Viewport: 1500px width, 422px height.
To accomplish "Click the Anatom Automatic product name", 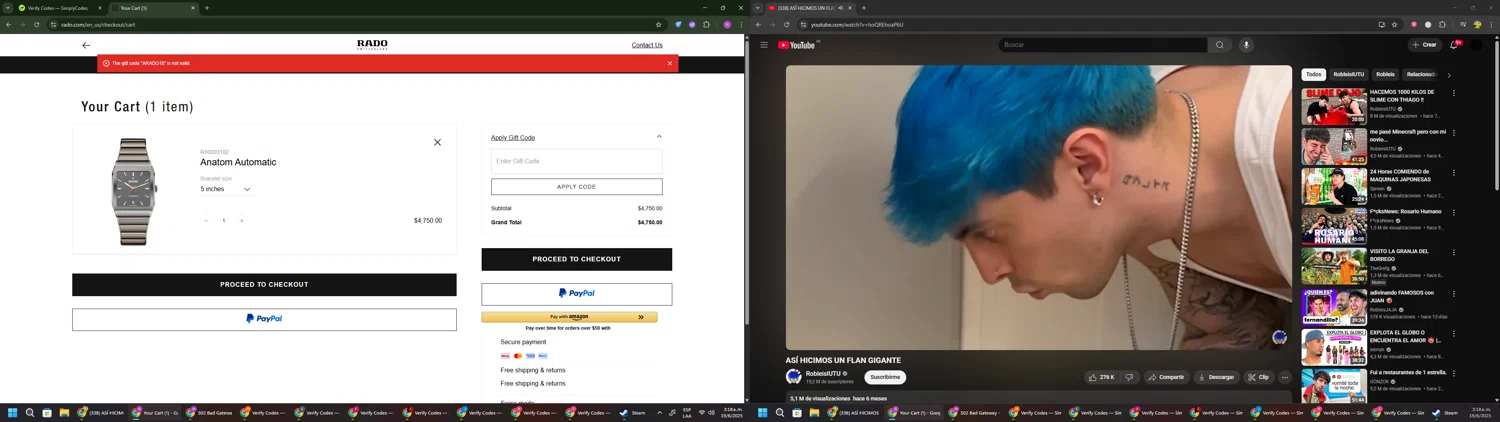I will point(238,162).
